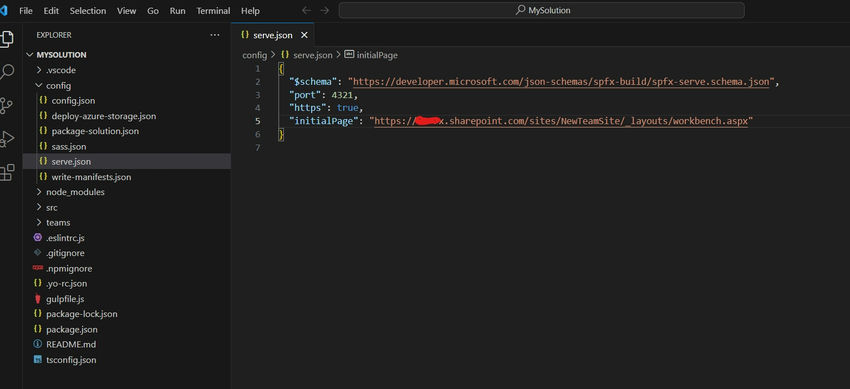
Task: Expand the node_modules folder
Action: [x=70, y=192]
